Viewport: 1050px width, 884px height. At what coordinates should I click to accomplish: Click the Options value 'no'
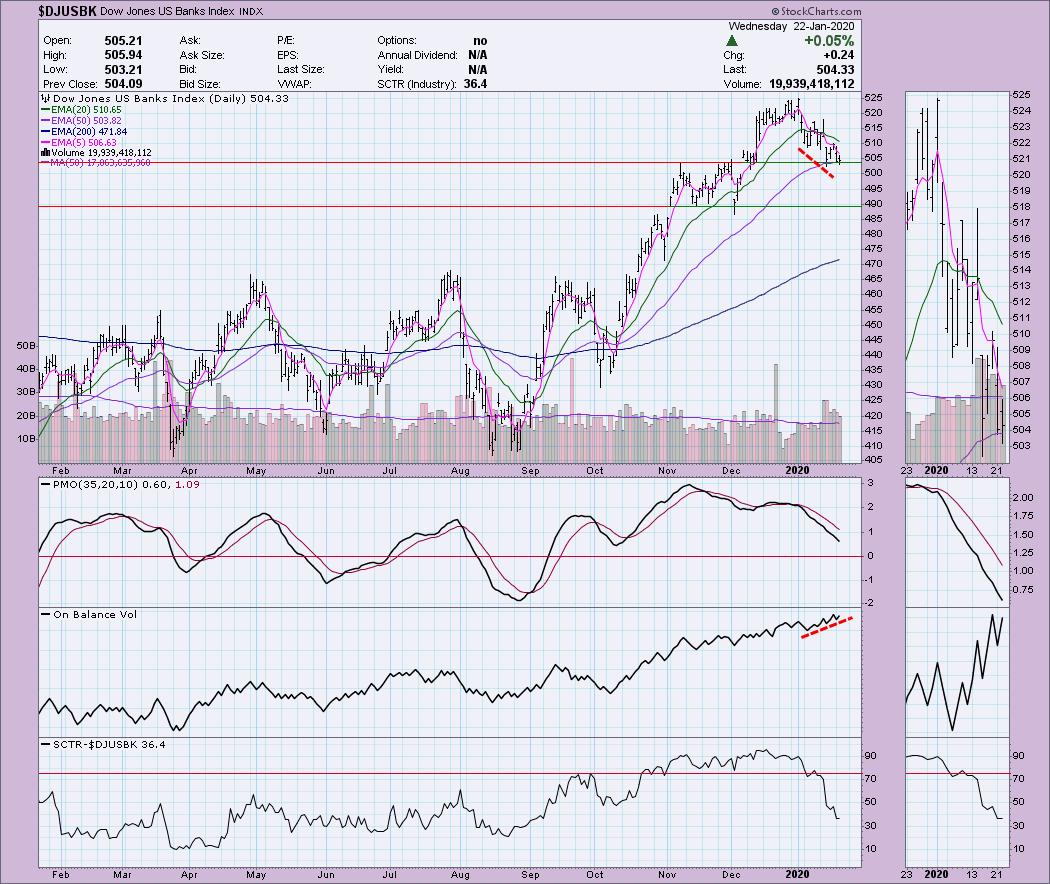coord(480,40)
